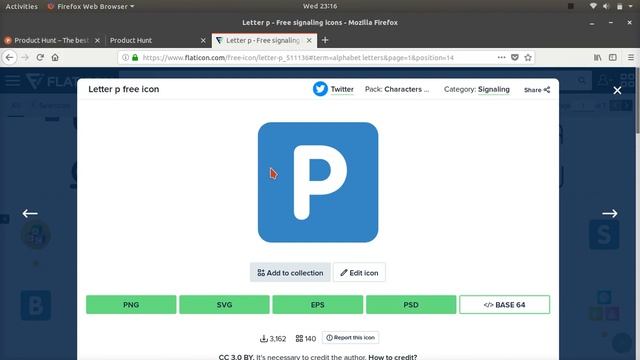Go to the Firefox home page

point(55,58)
